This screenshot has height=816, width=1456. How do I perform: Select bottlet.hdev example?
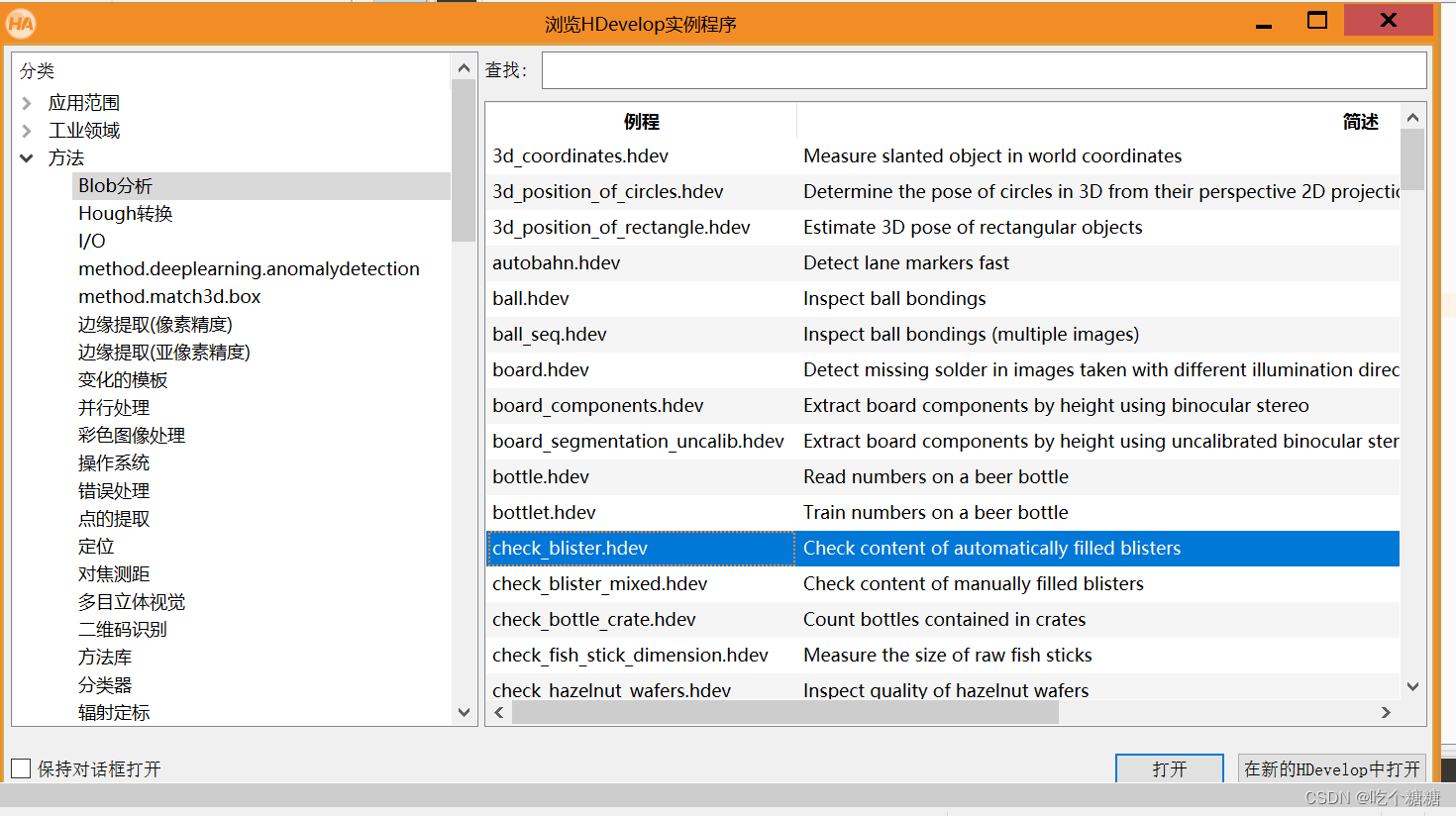545,513
